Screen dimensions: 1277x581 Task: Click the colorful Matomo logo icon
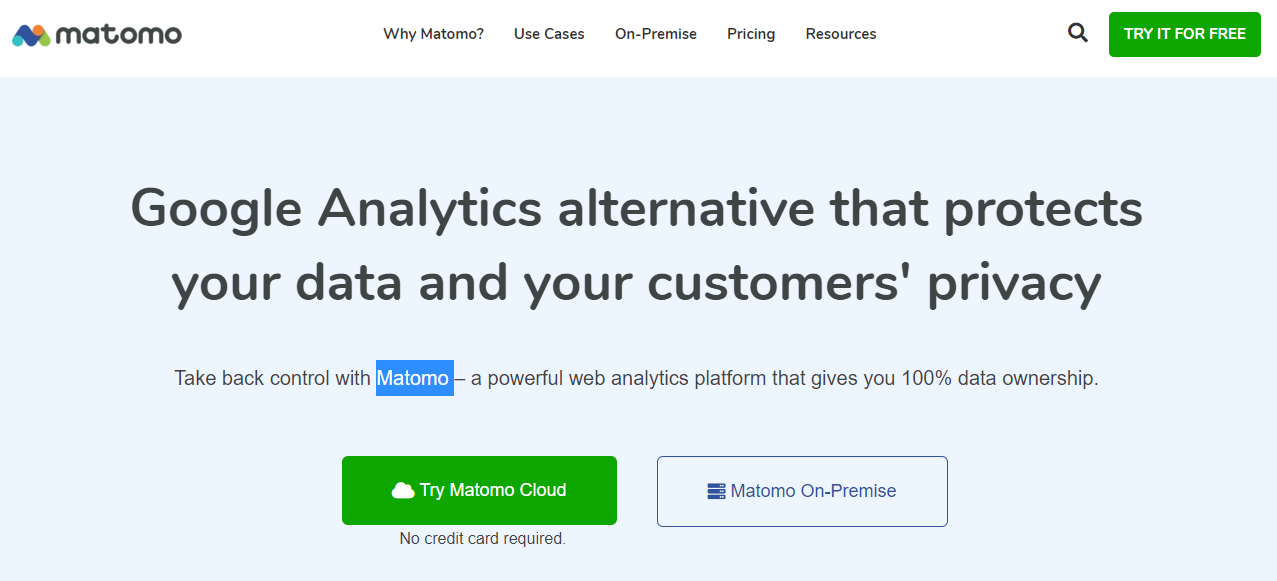31,35
